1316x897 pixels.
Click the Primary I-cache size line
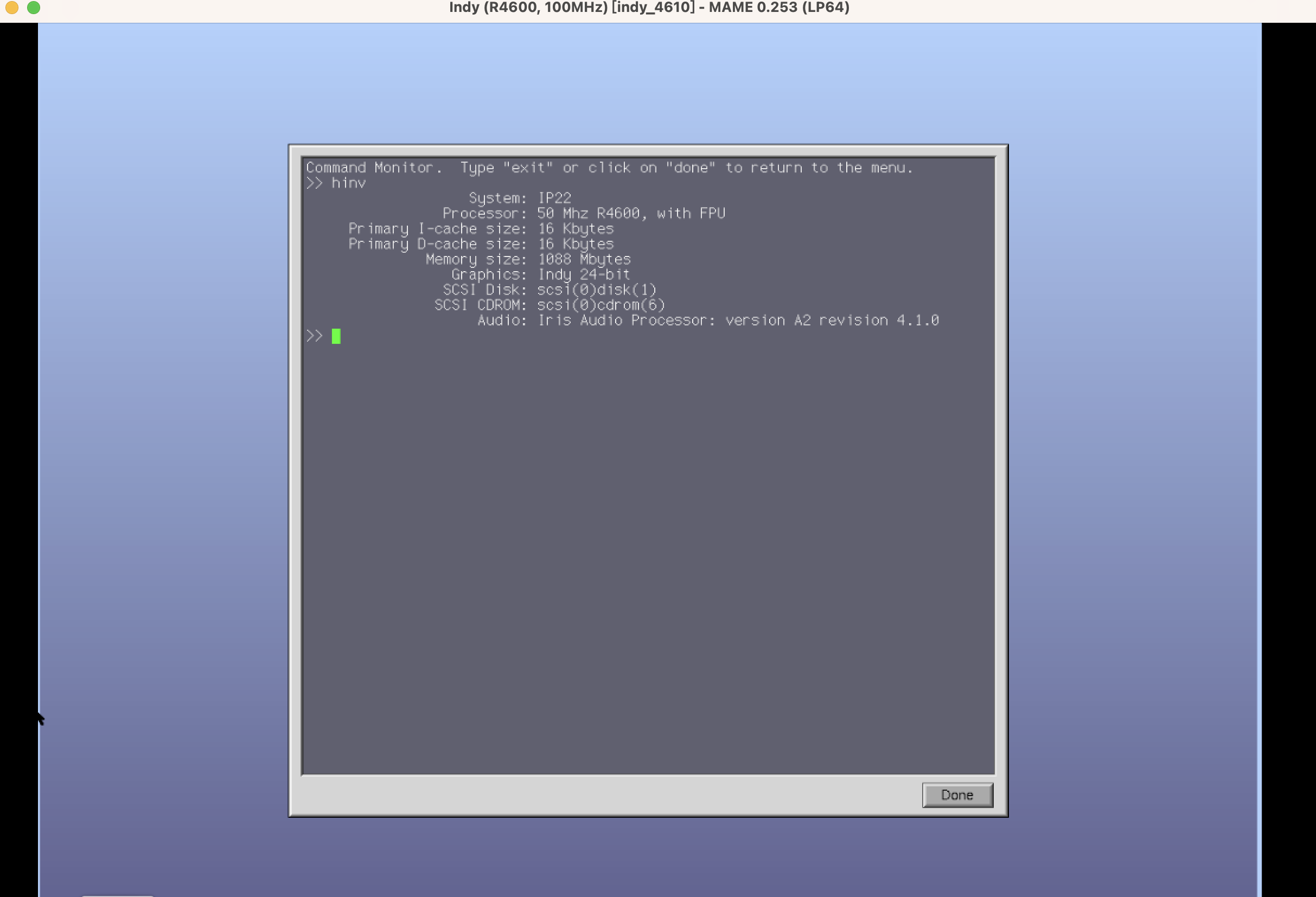(x=481, y=229)
